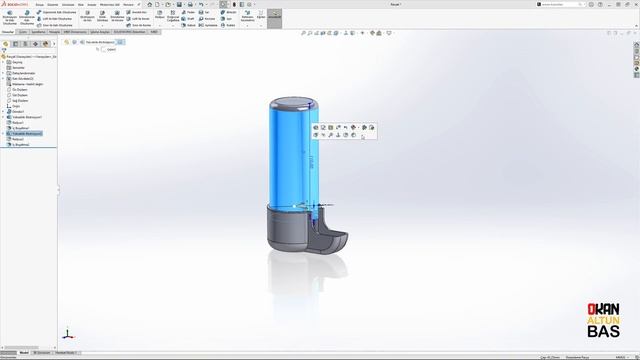640x360 pixels.
Task: Open Reference Geometry dropdown arrow
Action: (247, 26)
